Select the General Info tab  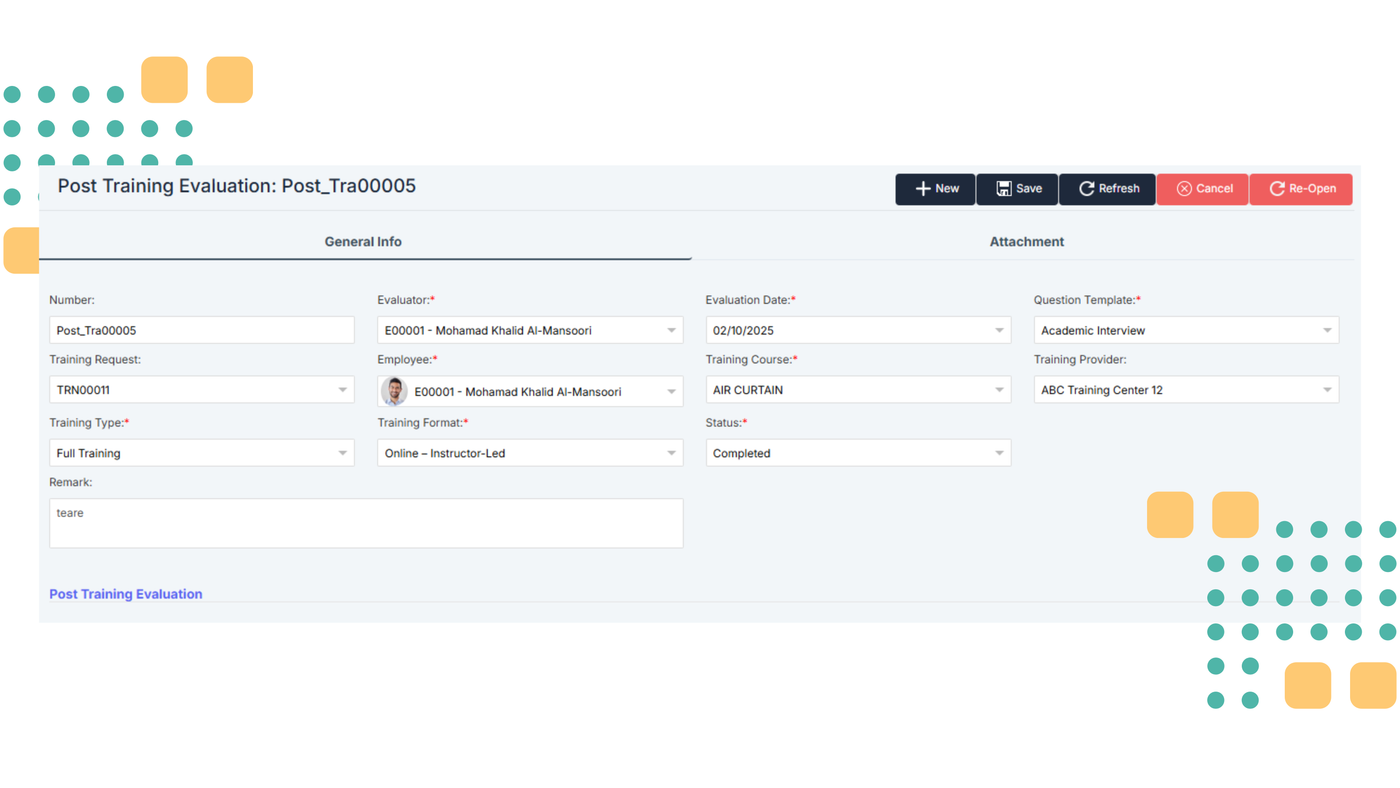pos(363,242)
